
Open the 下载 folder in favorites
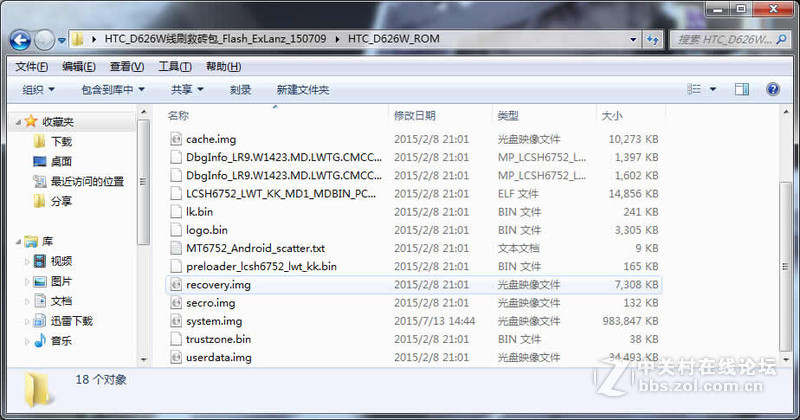click(x=61, y=142)
